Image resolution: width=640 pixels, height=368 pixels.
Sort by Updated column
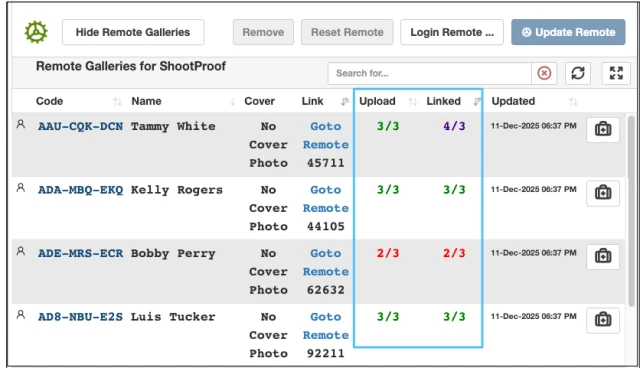tap(573, 102)
